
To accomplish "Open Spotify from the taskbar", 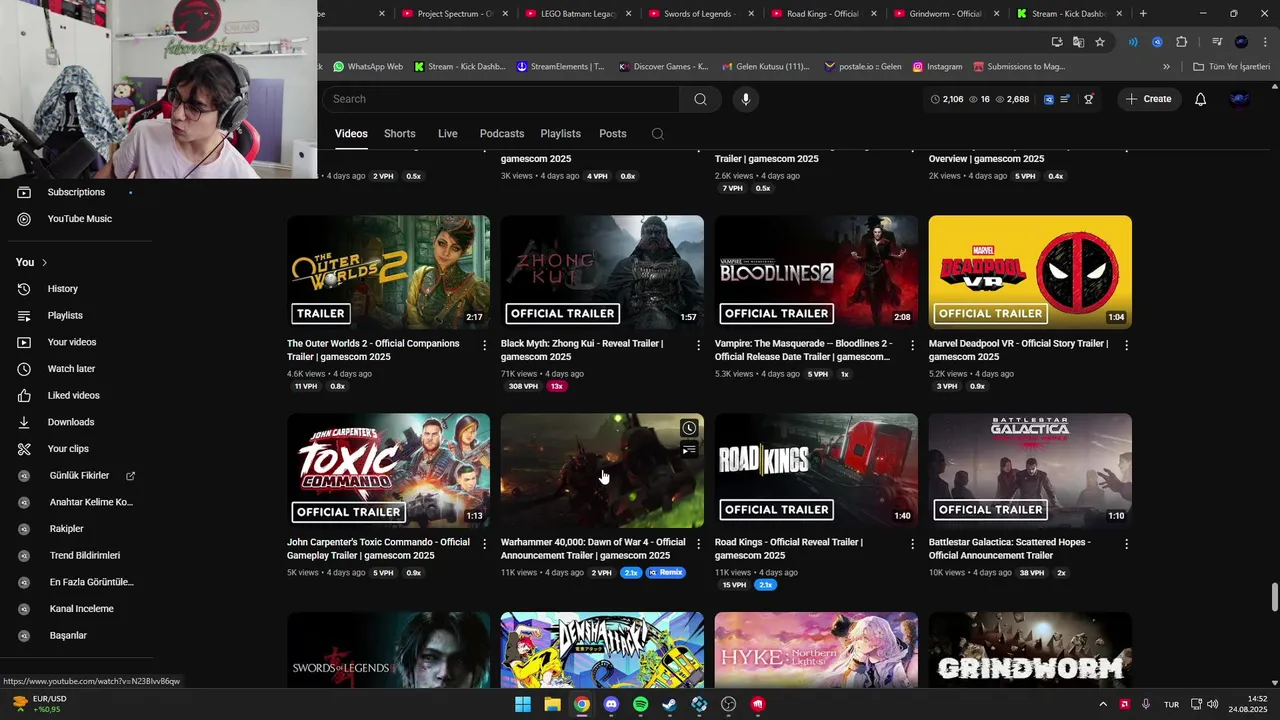I will coord(641,704).
